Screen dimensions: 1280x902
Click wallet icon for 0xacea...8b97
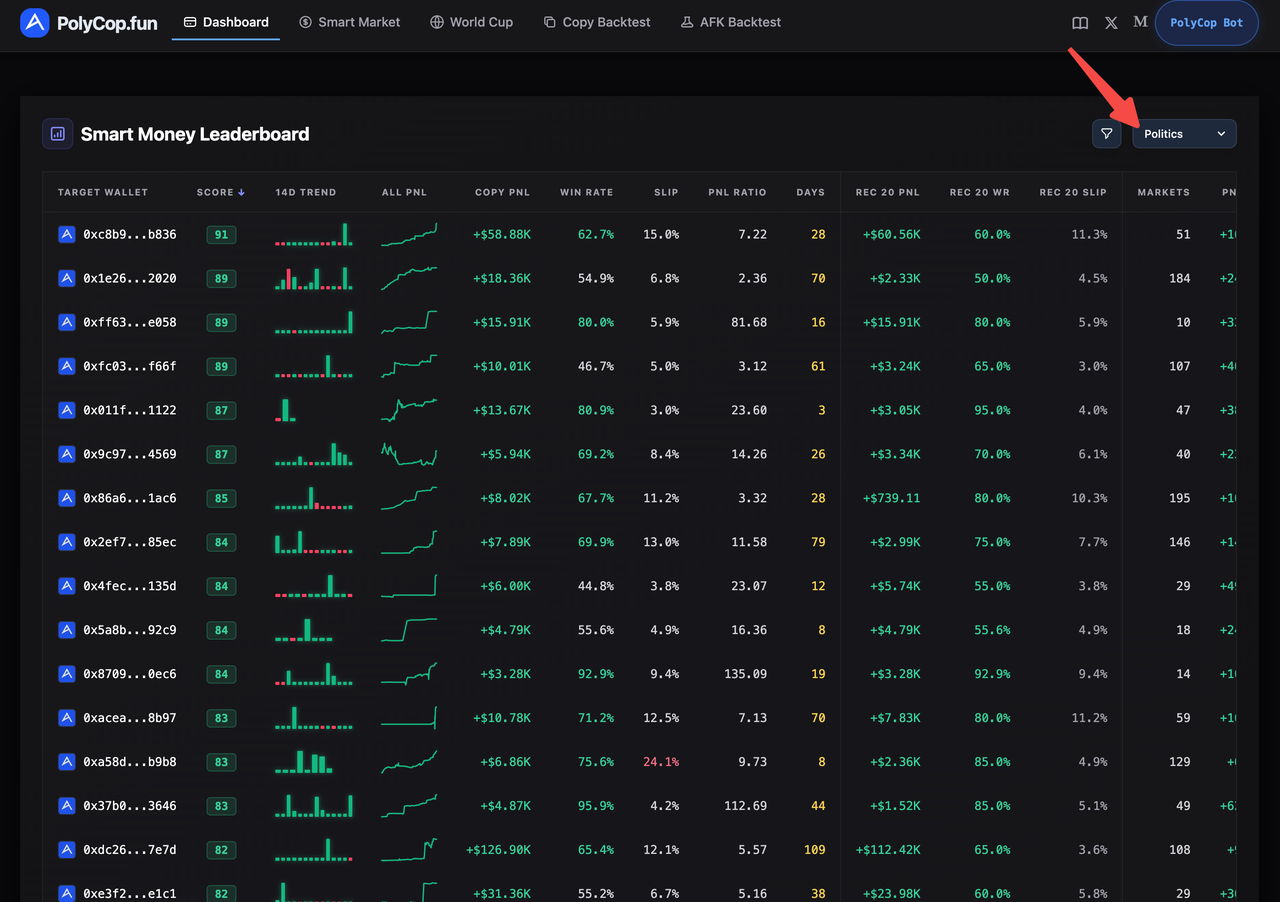click(x=67, y=718)
